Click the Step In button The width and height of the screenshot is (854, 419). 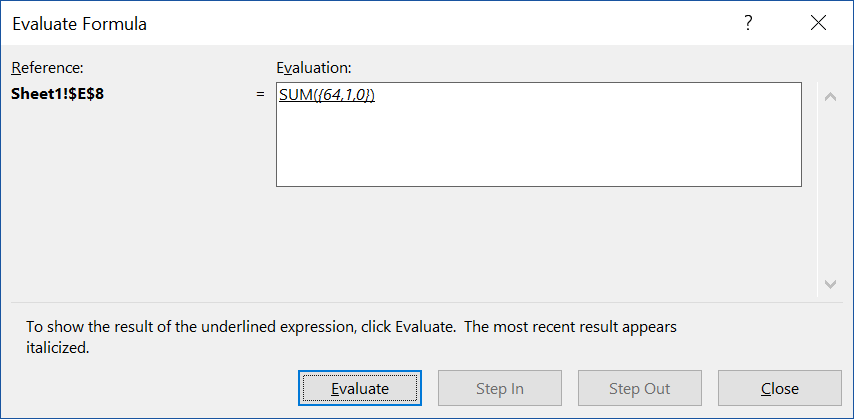click(499, 388)
